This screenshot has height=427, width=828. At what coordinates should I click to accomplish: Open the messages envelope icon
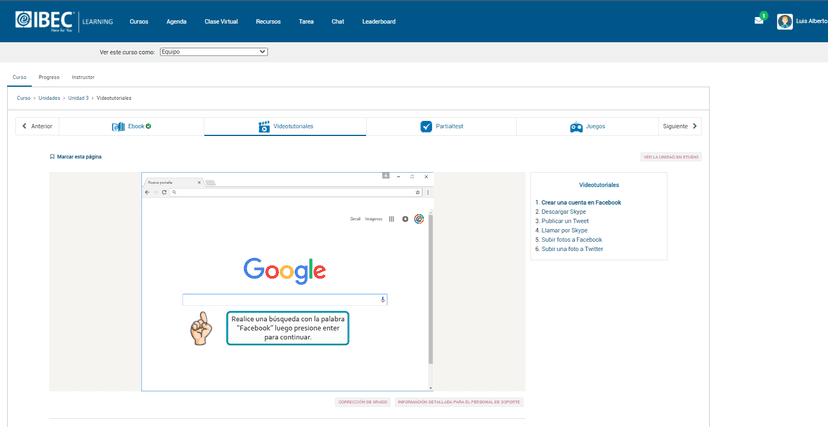[x=759, y=21]
